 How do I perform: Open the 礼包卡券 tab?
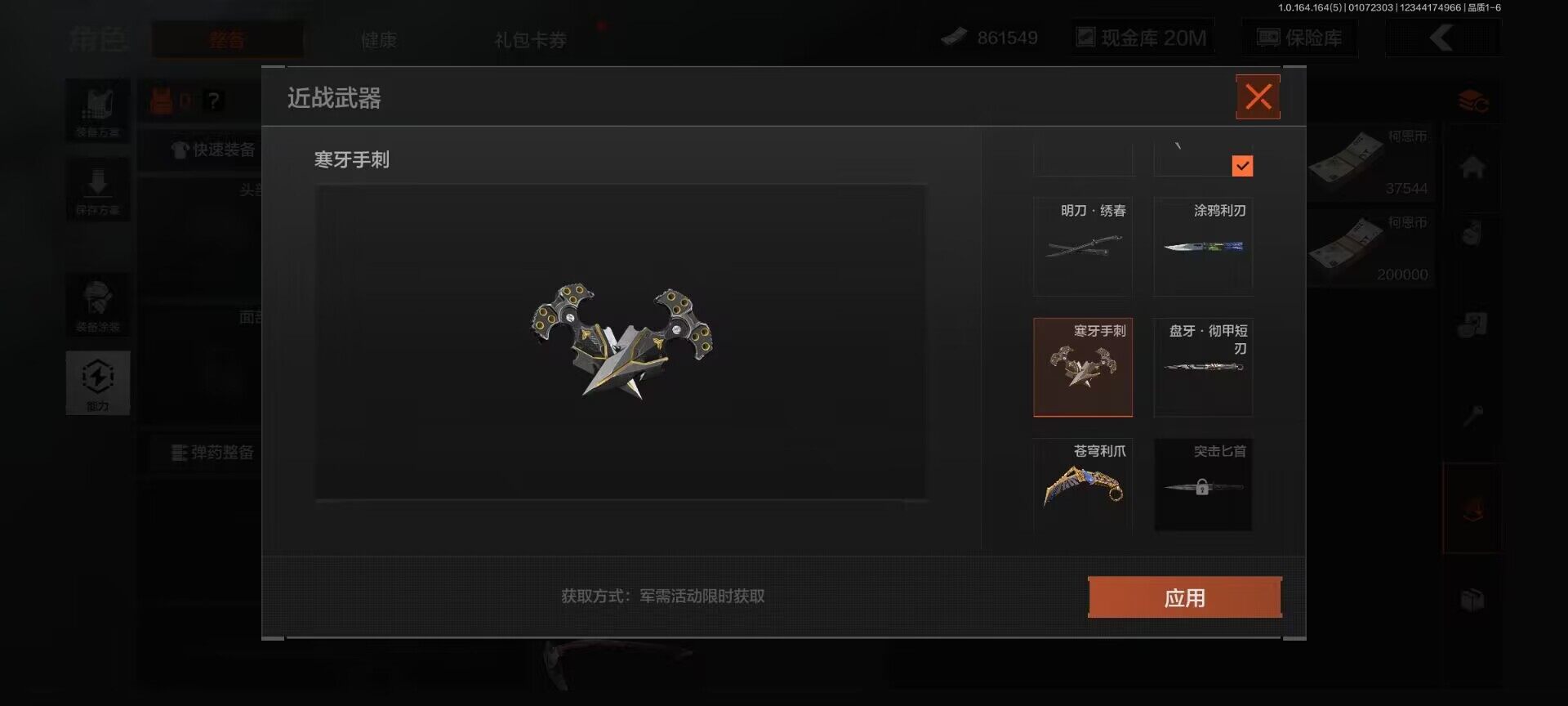[x=530, y=39]
